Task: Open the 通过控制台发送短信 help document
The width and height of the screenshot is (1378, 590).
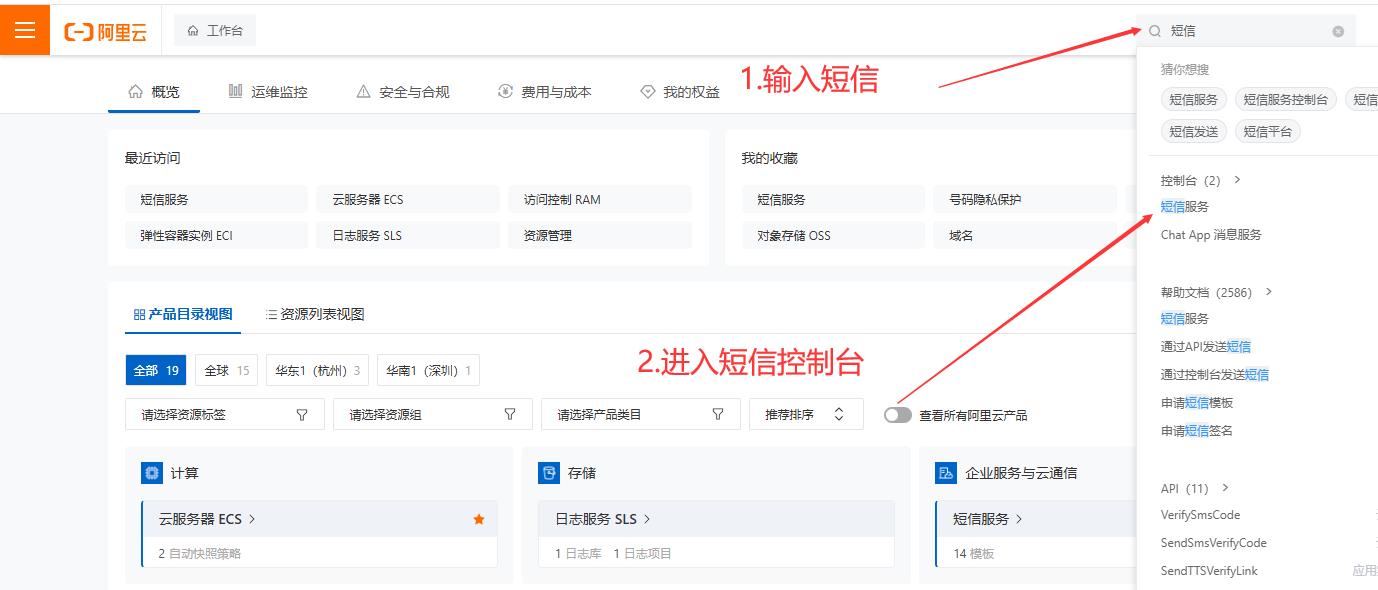Action: point(1215,375)
